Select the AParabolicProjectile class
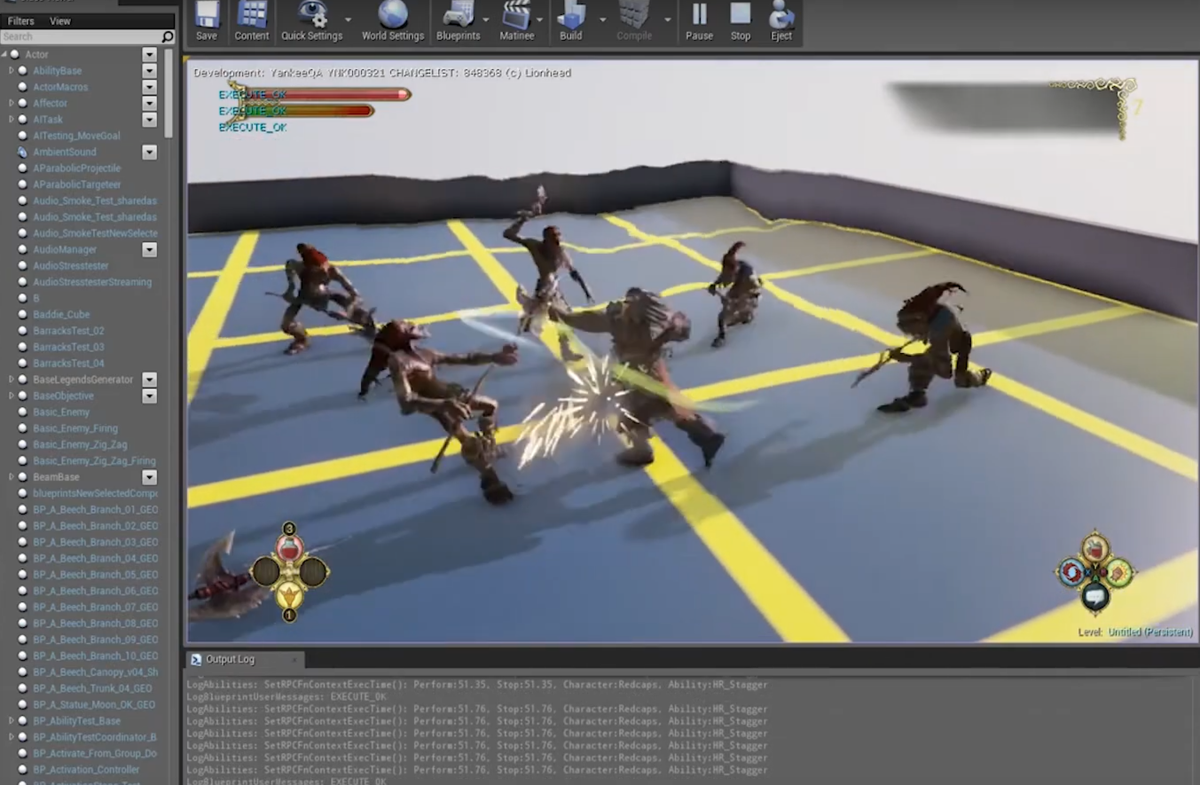 pos(76,168)
